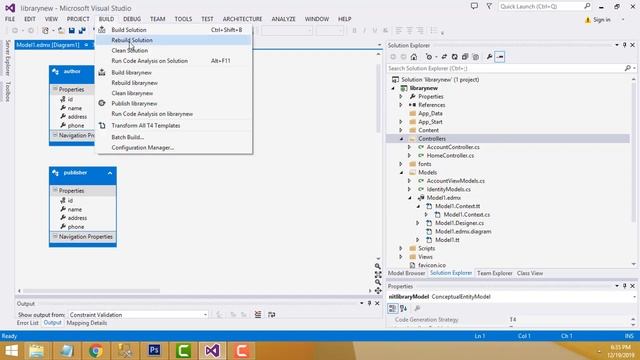Collapse Navigation Properties of publisher entity
Screen dimensions: 640x360
[x=55, y=236]
